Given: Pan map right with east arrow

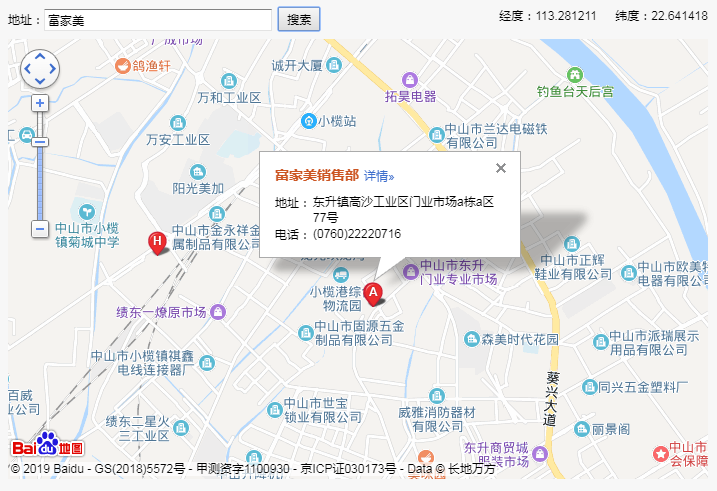Looking at the screenshot, I should click(x=53, y=69).
